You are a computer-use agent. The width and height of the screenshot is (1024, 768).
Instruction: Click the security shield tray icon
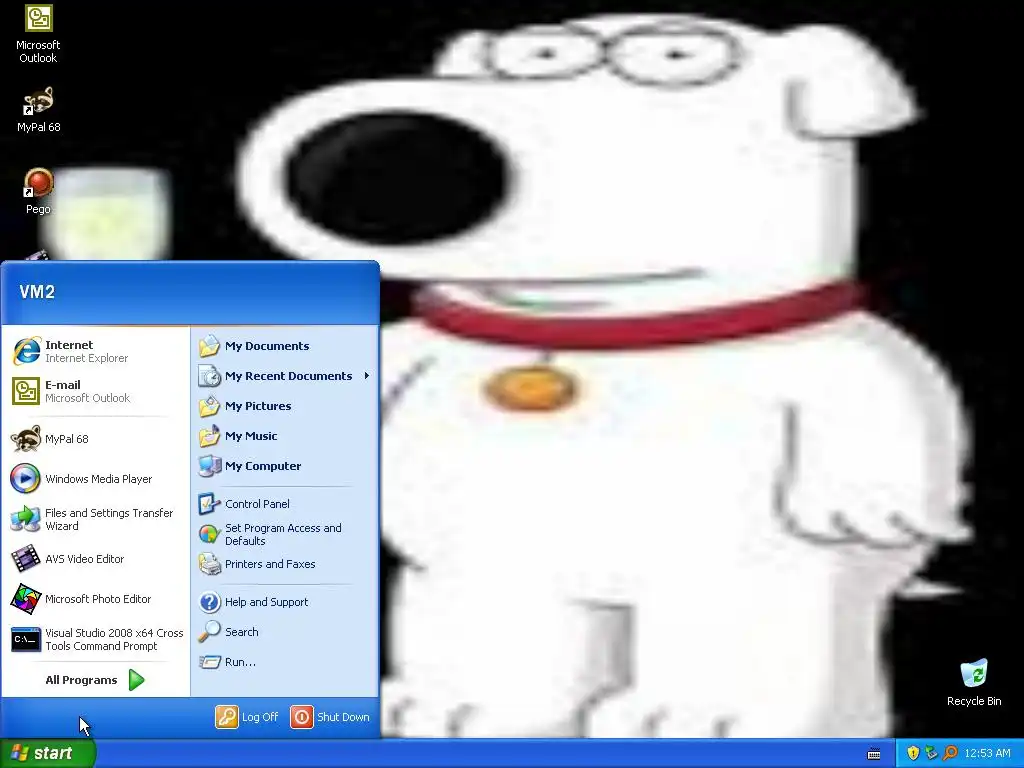[x=912, y=753]
